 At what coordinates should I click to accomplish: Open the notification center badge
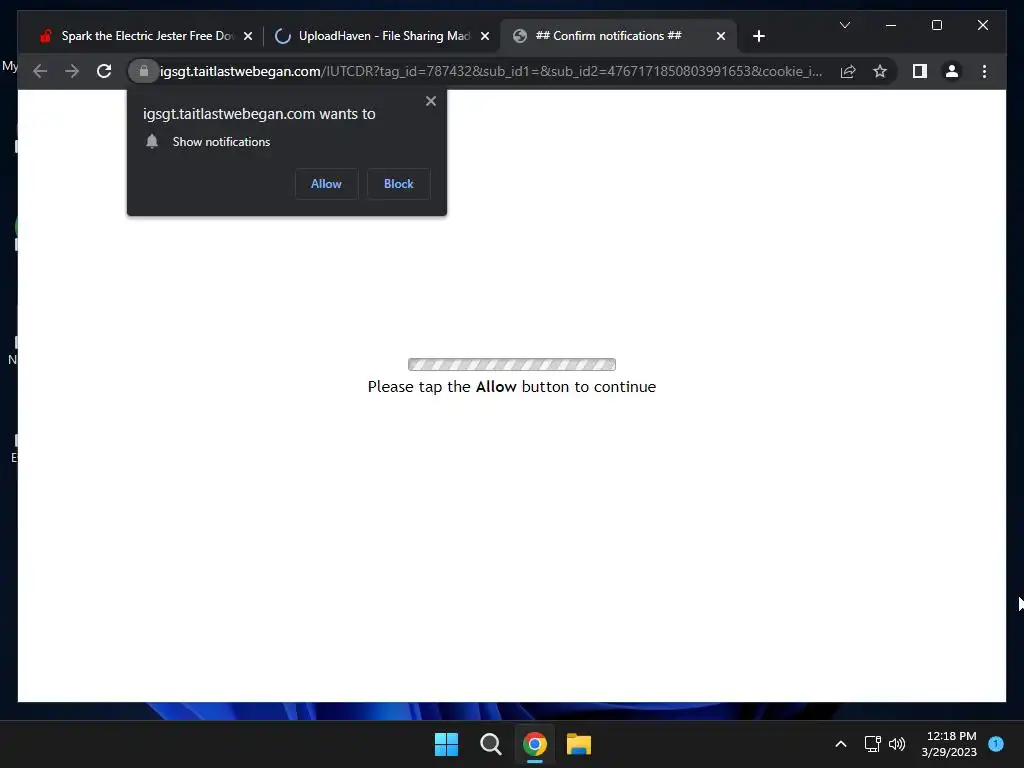click(x=996, y=744)
